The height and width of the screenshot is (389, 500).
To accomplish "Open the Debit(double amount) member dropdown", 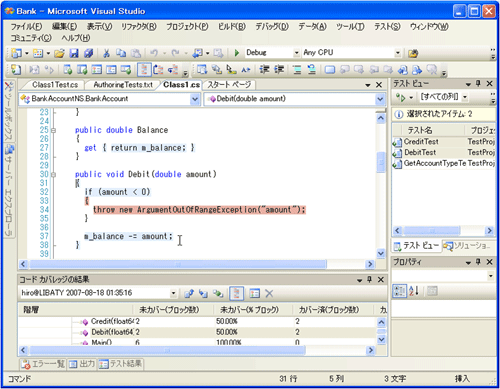I will click(x=380, y=99).
